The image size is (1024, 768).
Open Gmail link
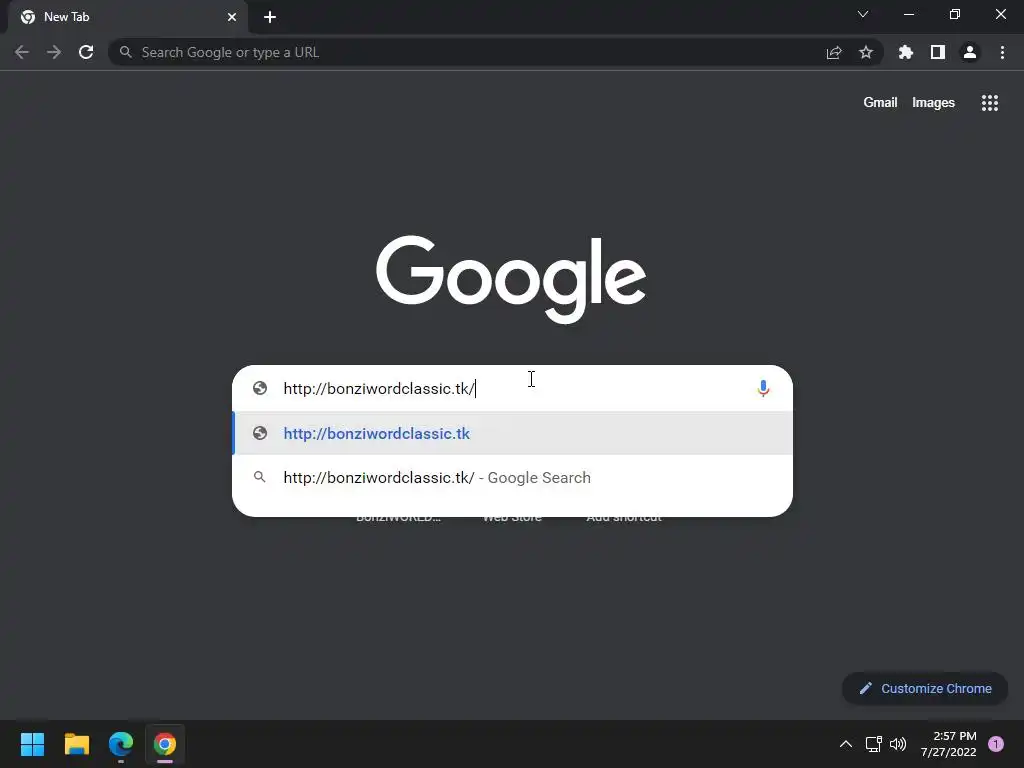point(880,103)
